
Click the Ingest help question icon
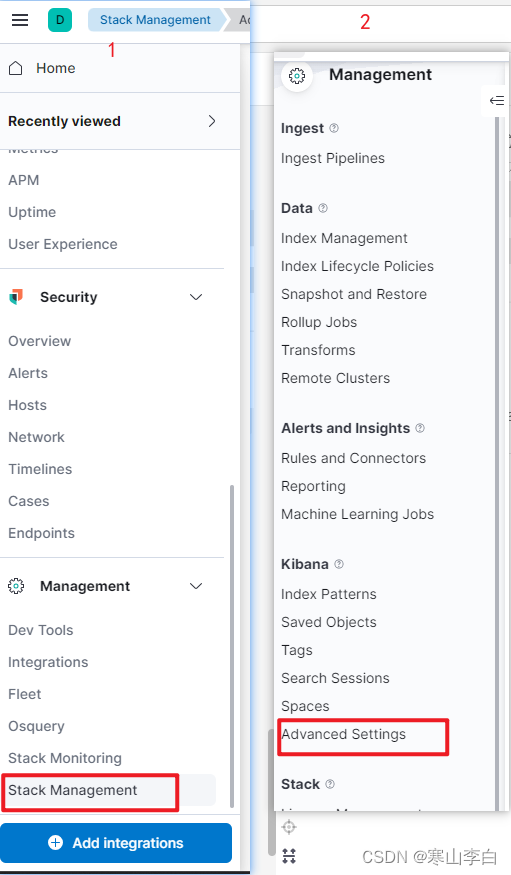pos(334,128)
